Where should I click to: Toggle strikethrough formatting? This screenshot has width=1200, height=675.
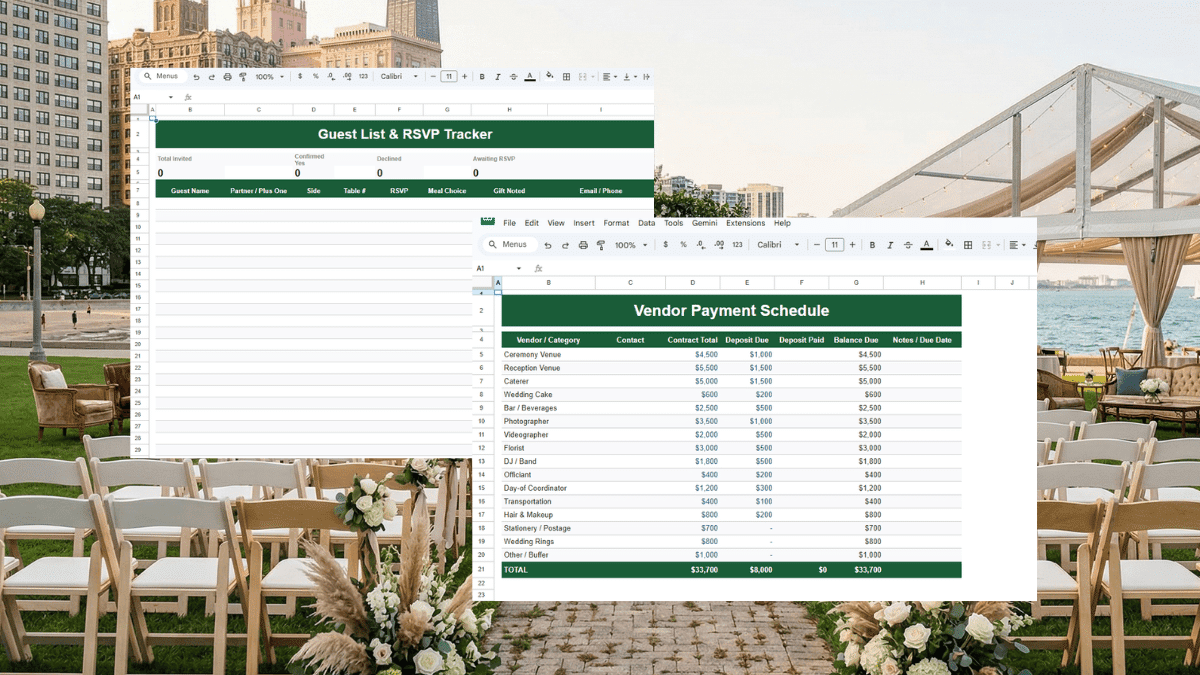click(x=907, y=244)
